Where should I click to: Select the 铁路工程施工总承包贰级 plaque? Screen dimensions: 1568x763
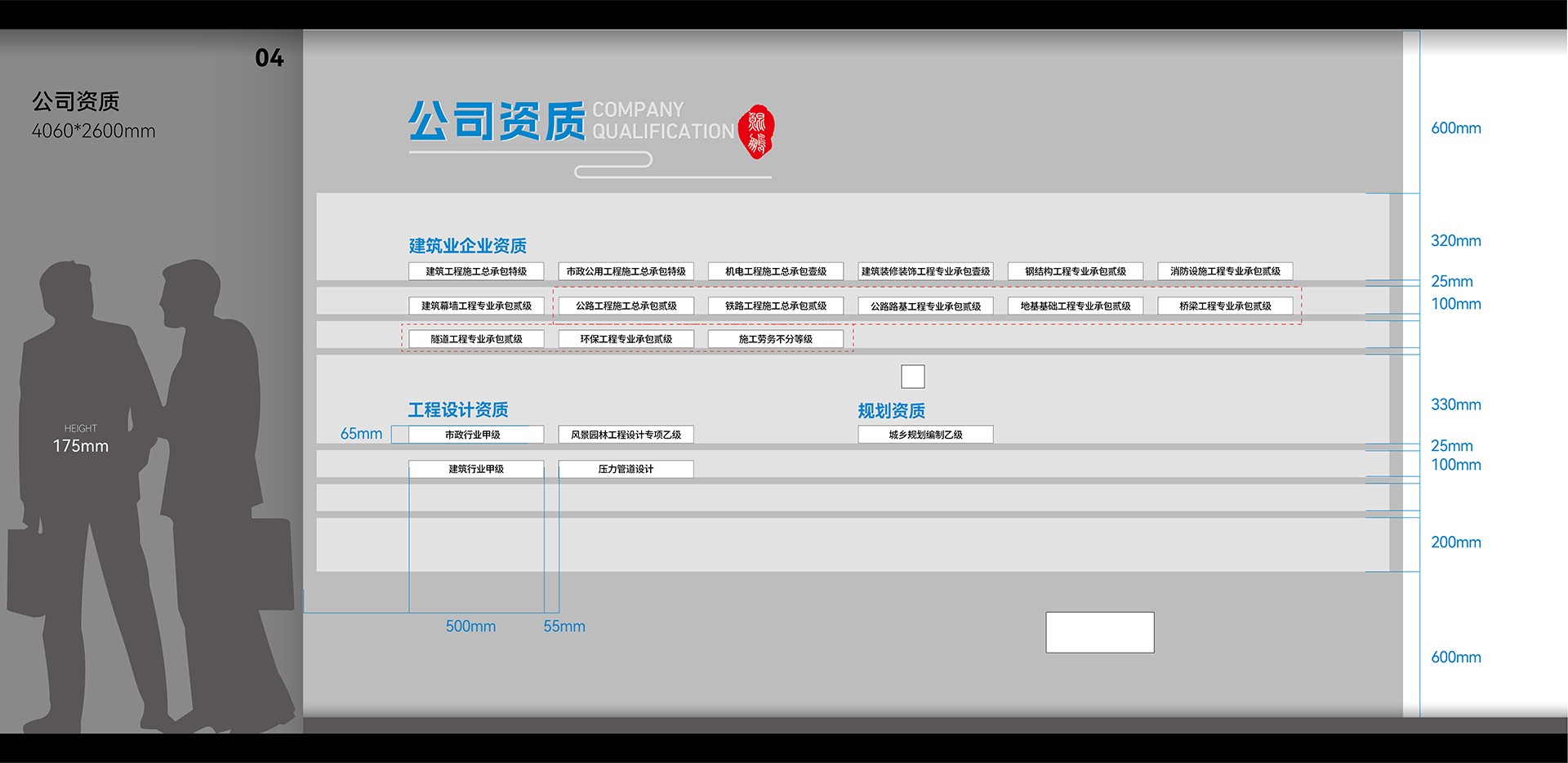click(775, 306)
